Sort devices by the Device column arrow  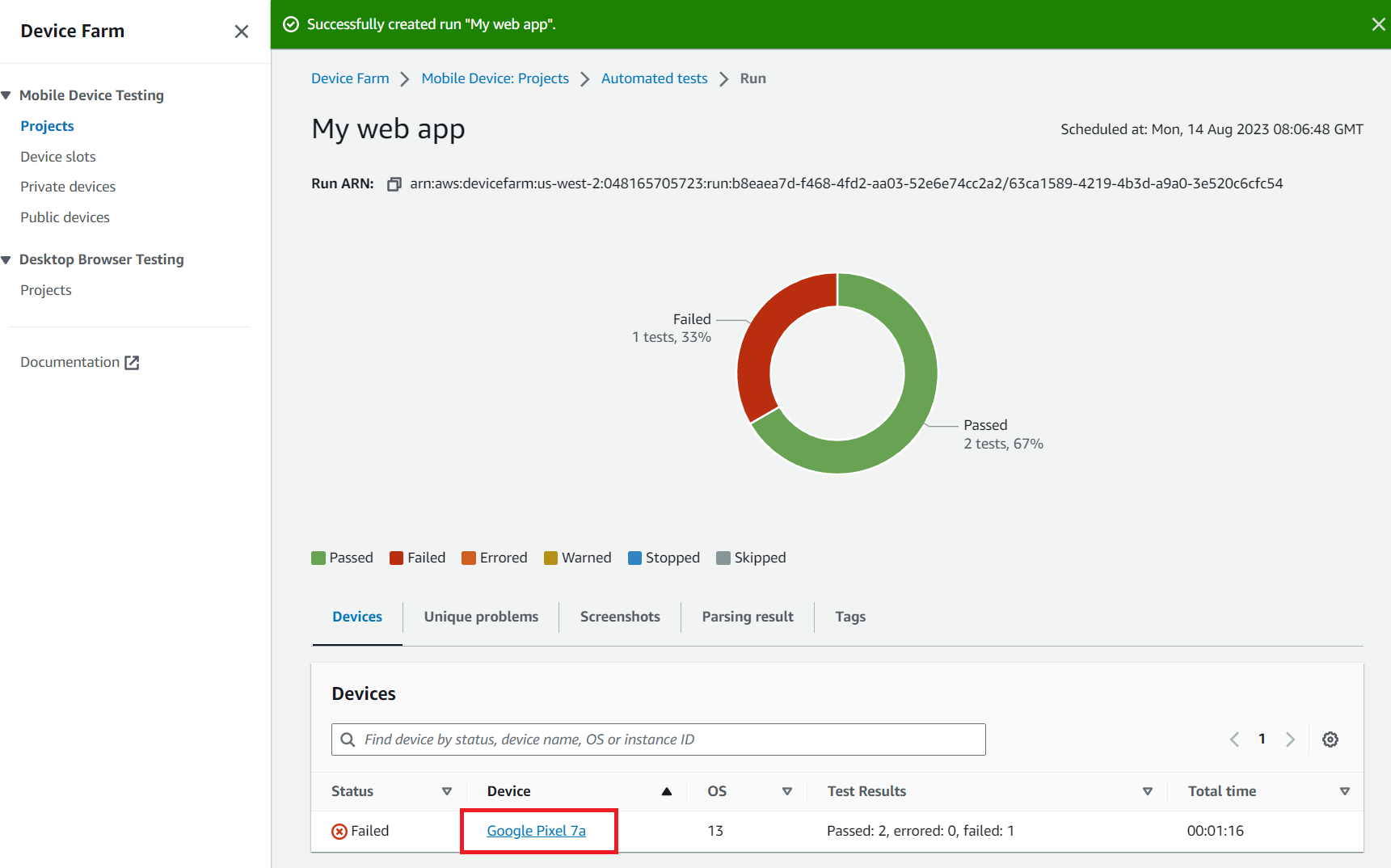(x=666, y=792)
